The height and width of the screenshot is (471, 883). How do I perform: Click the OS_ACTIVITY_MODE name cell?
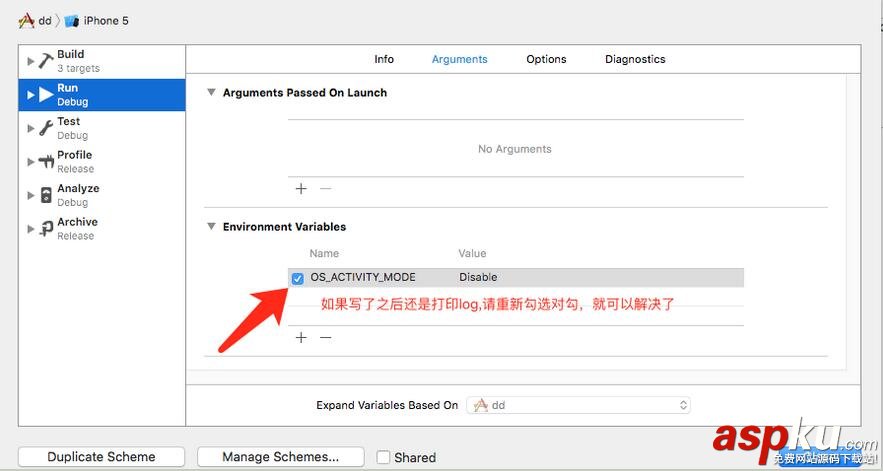click(363, 277)
